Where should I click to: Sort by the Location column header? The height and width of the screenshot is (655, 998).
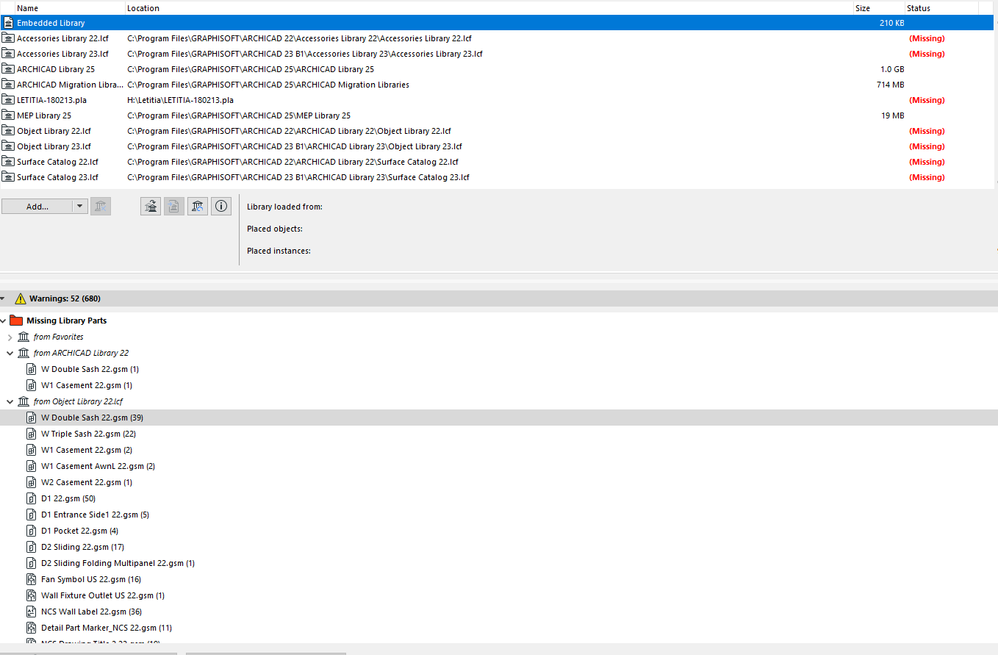point(143,8)
